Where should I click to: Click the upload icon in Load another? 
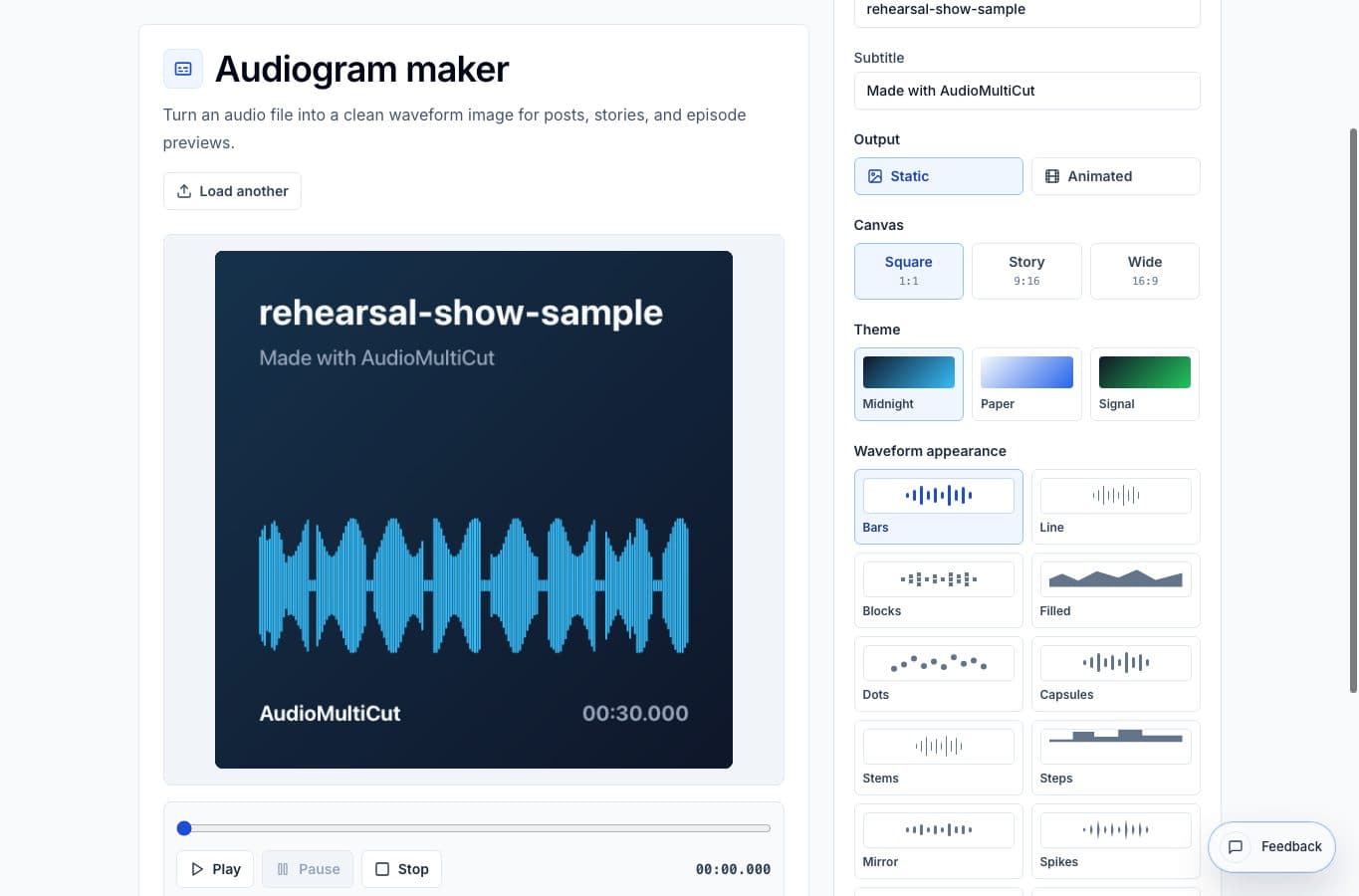click(x=184, y=191)
